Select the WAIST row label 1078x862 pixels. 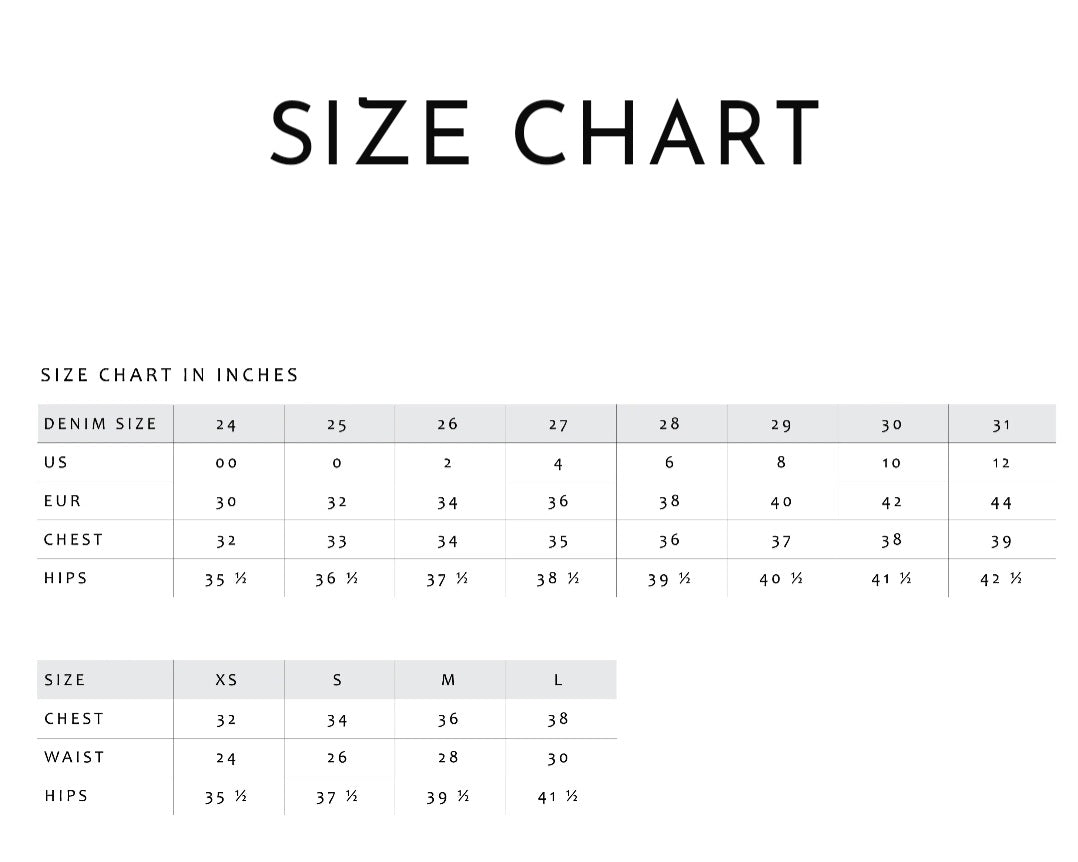[x=74, y=757]
